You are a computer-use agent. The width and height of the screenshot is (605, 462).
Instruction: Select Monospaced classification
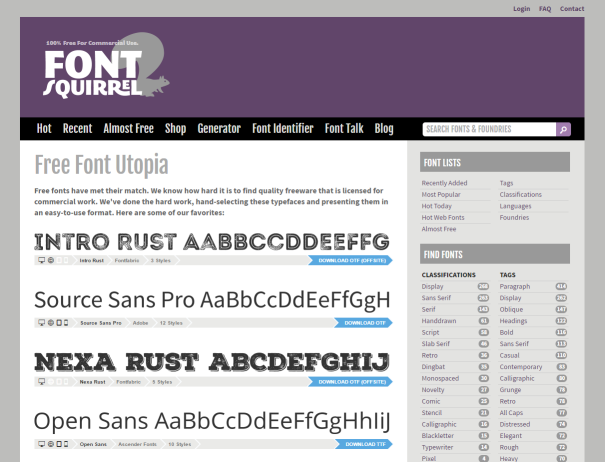[x=440, y=378]
